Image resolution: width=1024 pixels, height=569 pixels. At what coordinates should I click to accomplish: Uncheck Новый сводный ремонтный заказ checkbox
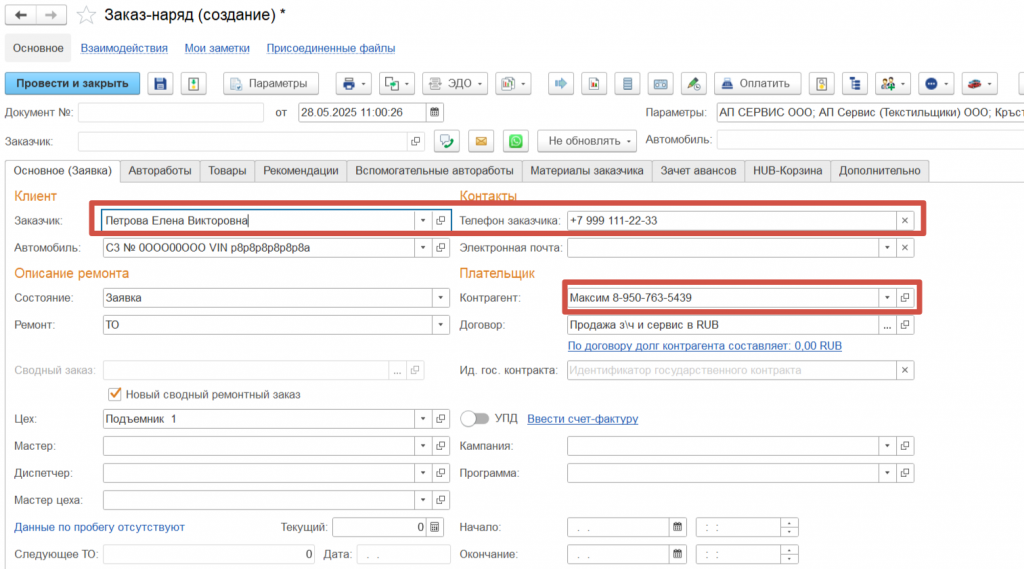(114, 394)
